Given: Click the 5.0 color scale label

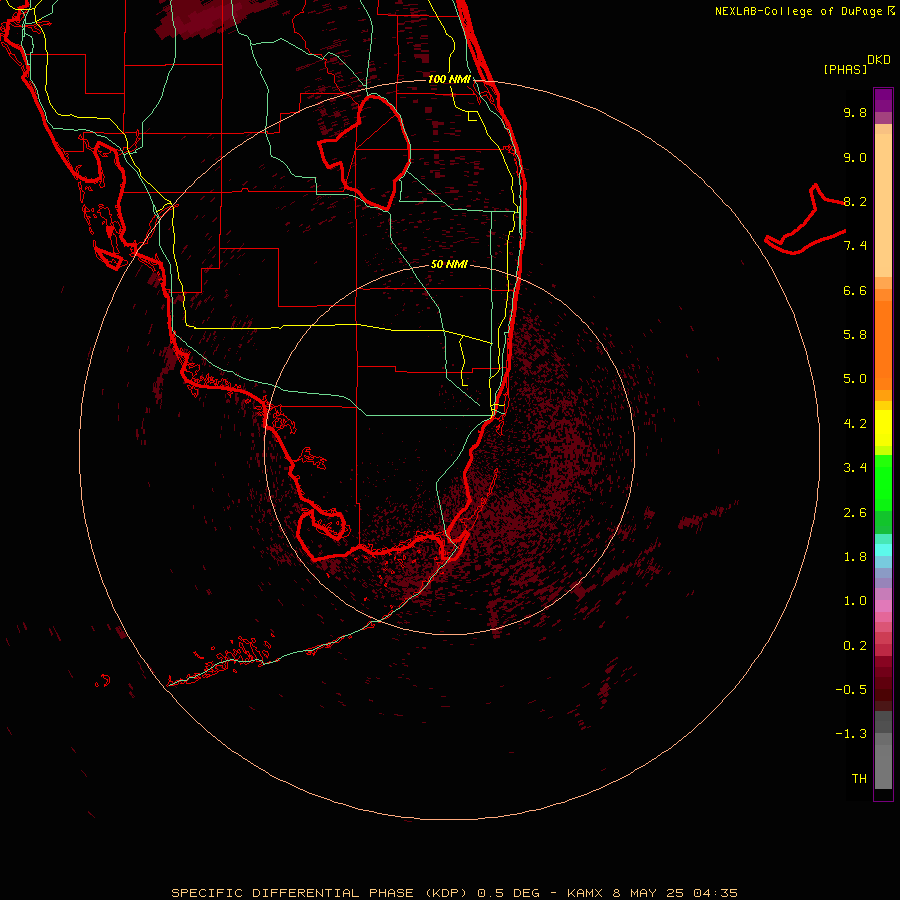Looking at the screenshot, I should (855, 379).
